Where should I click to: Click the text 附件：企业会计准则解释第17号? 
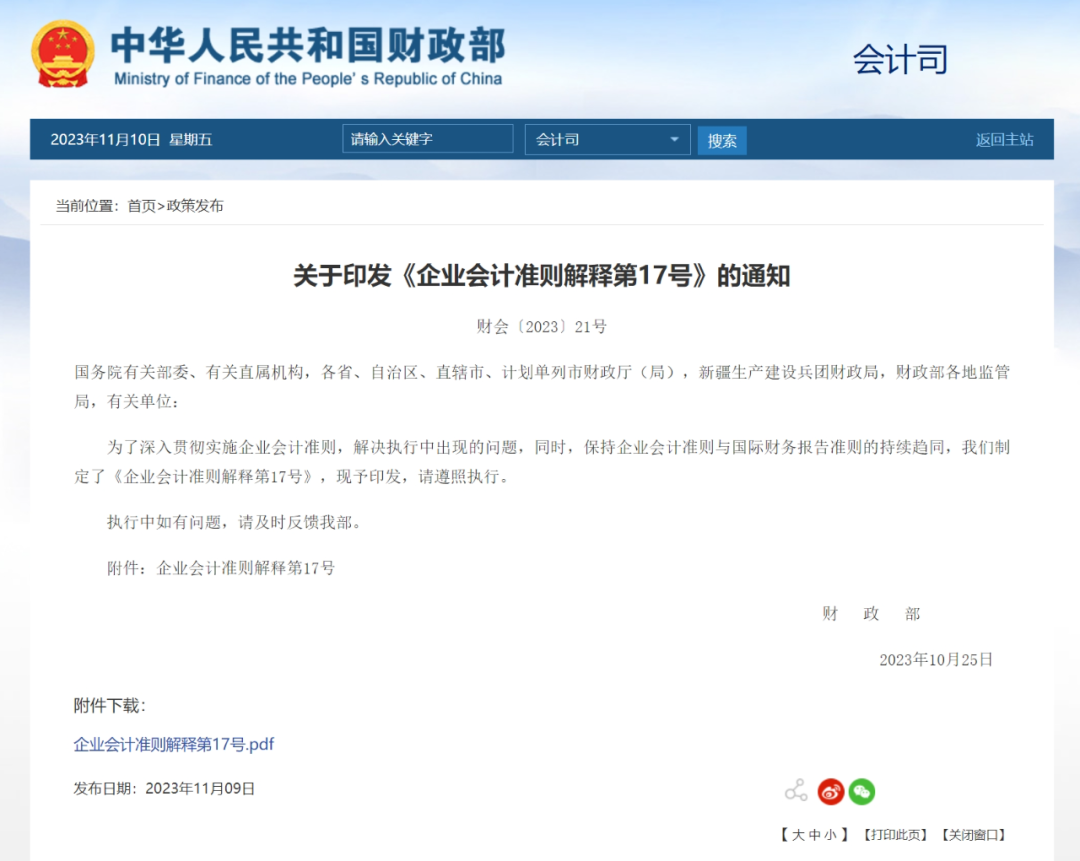[x=221, y=568]
